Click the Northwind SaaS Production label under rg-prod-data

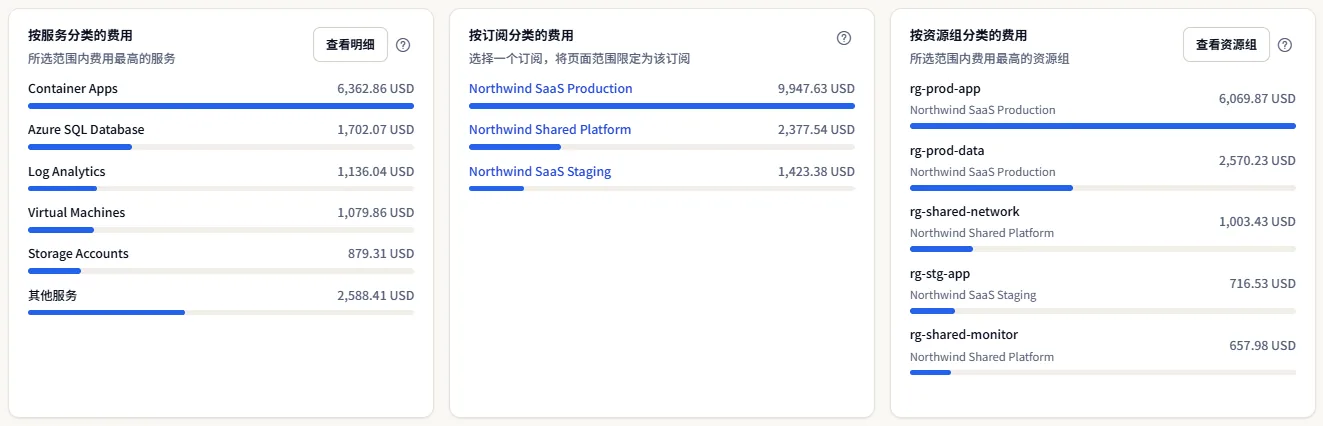tap(983, 172)
